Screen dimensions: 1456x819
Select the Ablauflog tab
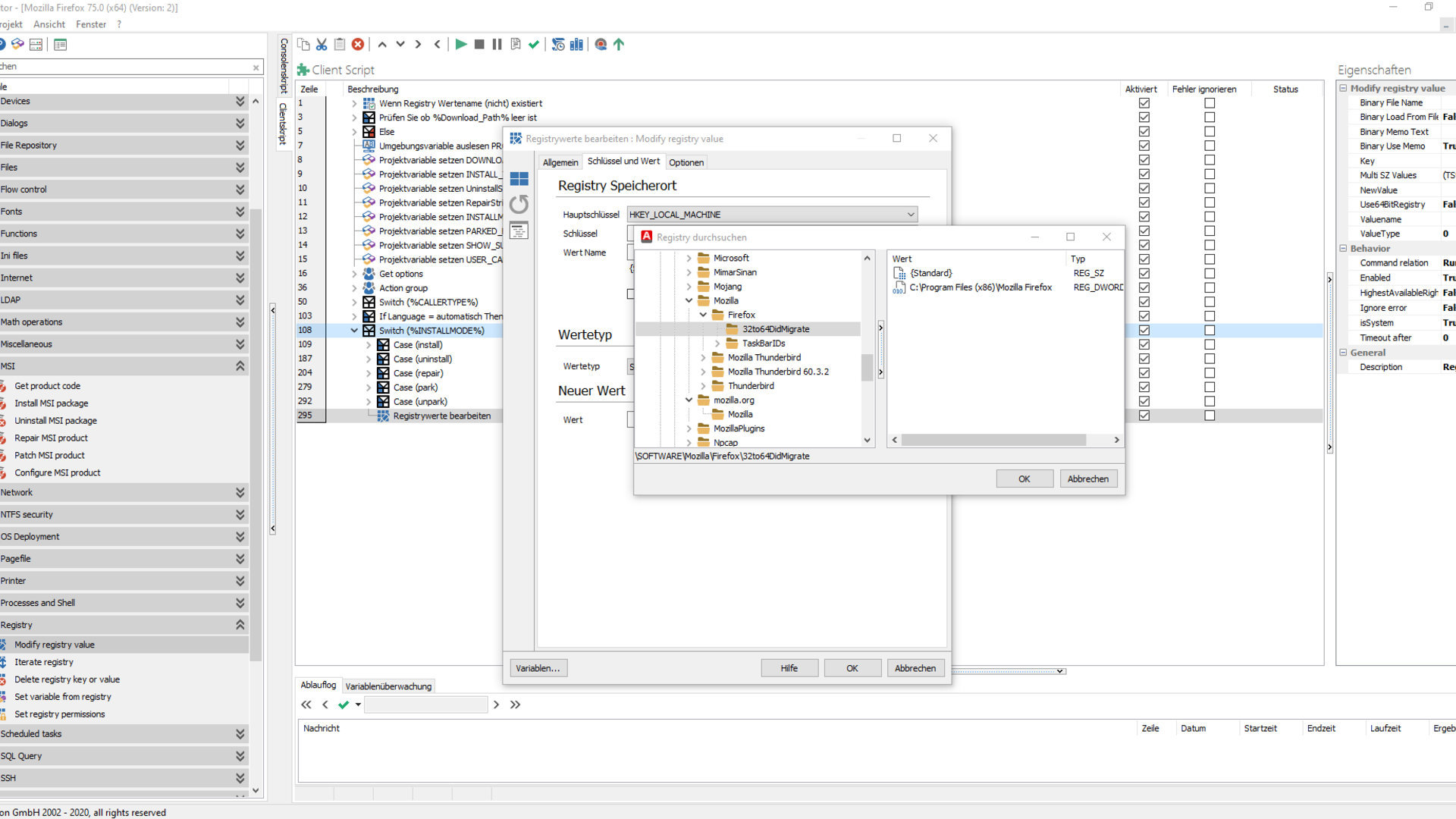click(x=318, y=686)
